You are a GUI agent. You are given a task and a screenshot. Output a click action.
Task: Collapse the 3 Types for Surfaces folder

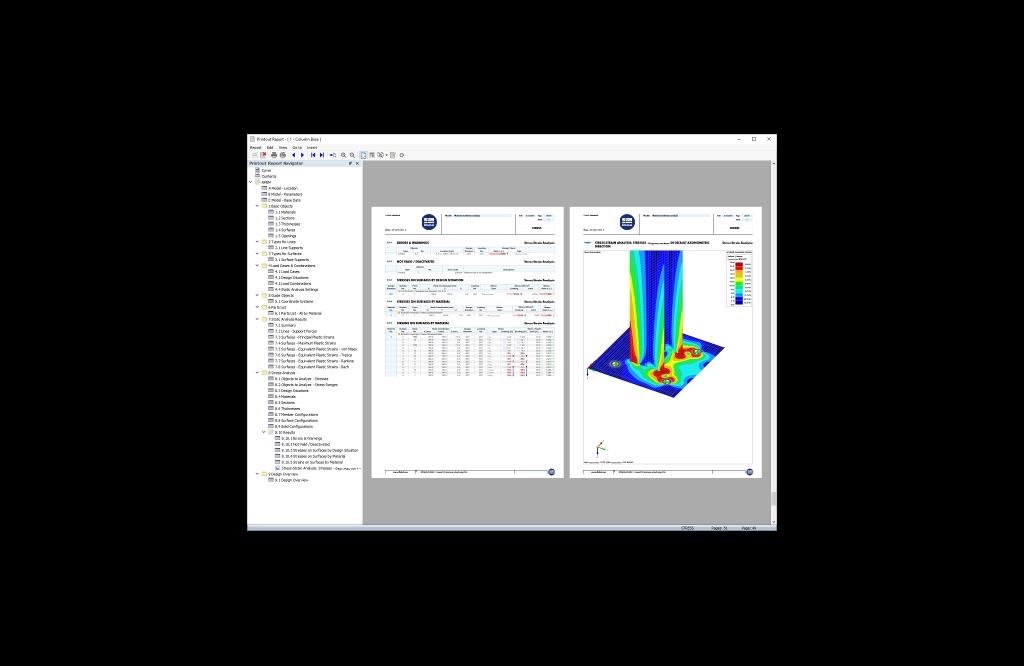coord(257,253)
